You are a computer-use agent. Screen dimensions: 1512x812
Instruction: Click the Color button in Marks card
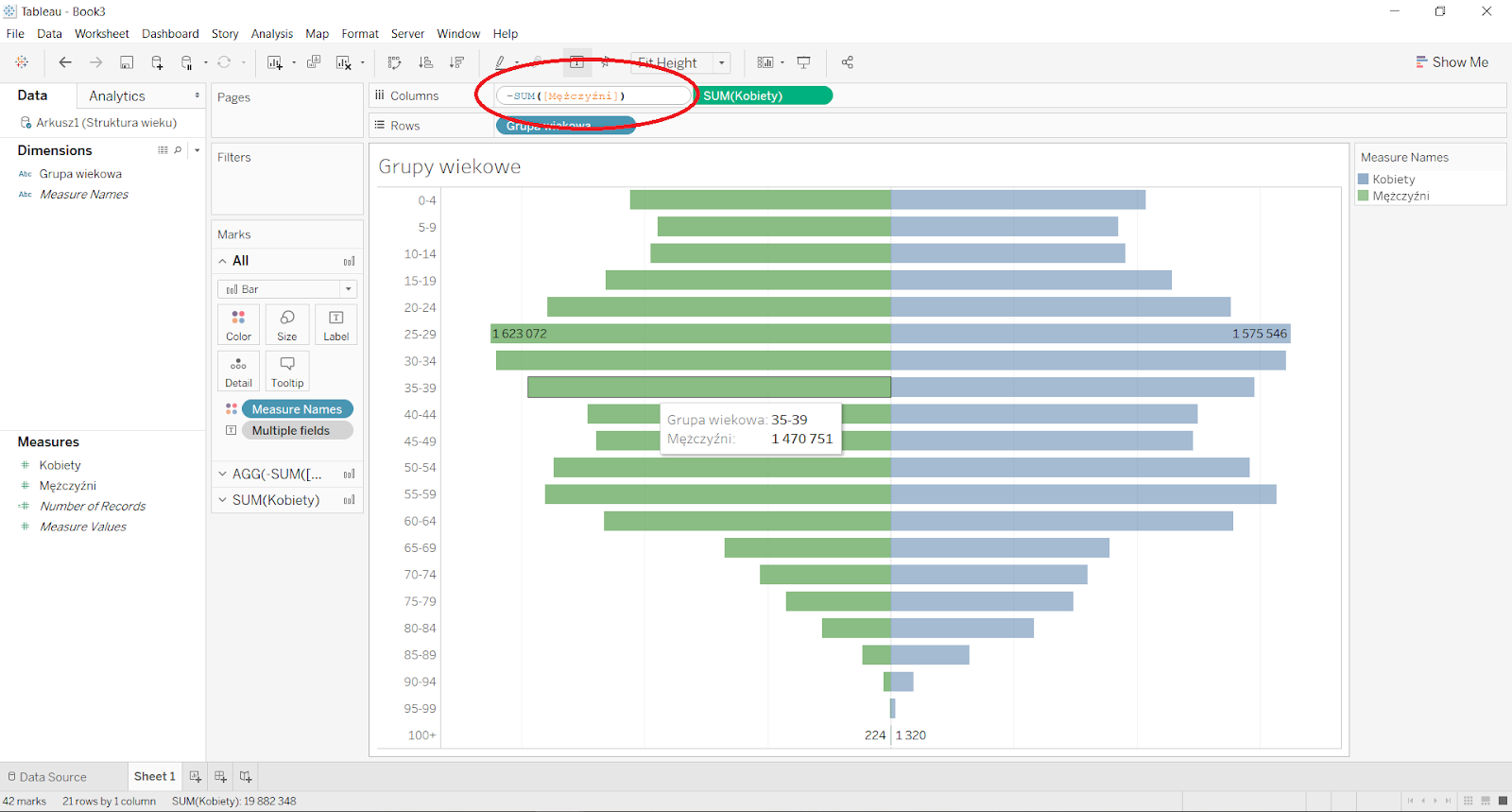[x=238, y=324]
